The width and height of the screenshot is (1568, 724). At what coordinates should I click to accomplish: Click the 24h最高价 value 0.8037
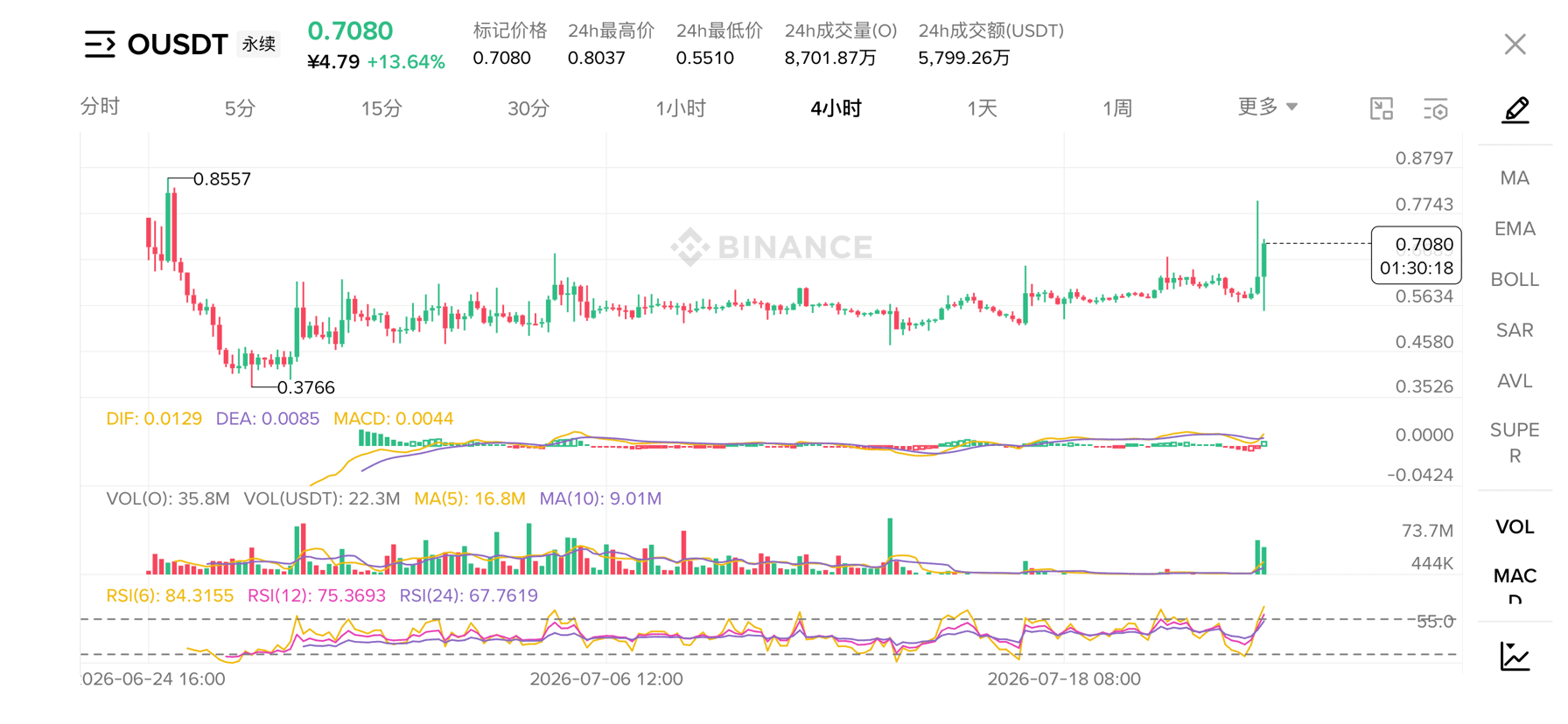[596, 58]
